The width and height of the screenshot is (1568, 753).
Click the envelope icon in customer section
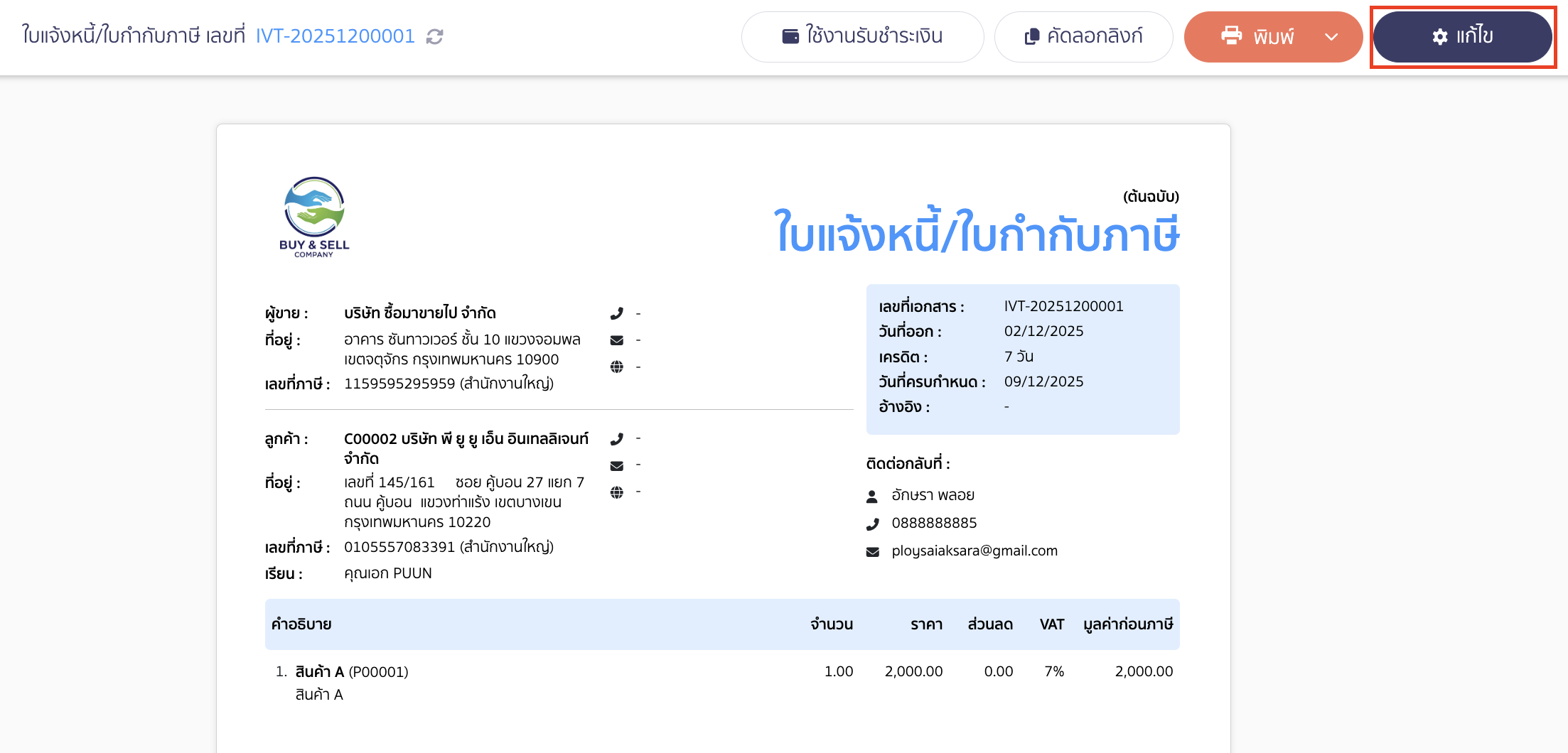[x=617, y=465]
